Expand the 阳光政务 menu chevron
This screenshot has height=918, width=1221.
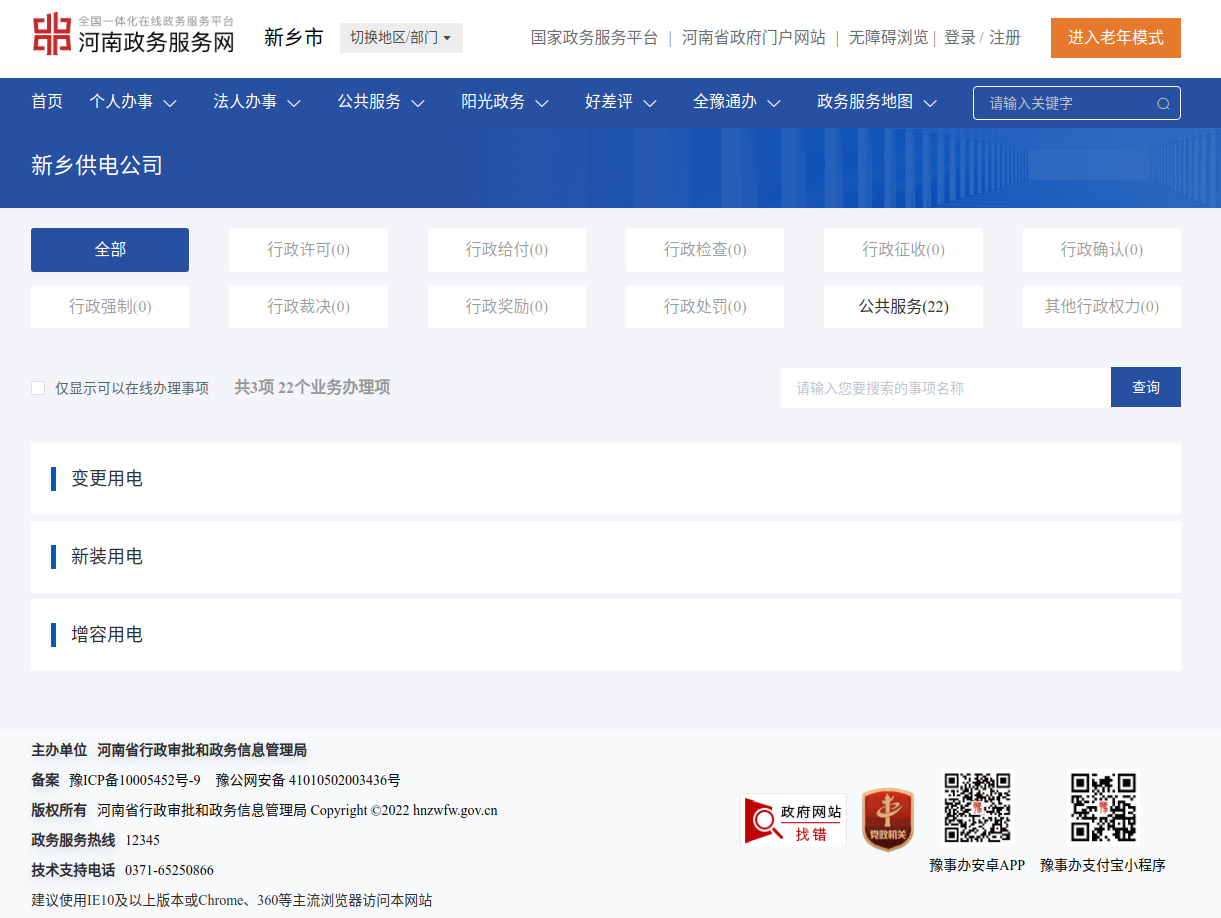click(542, 103)
